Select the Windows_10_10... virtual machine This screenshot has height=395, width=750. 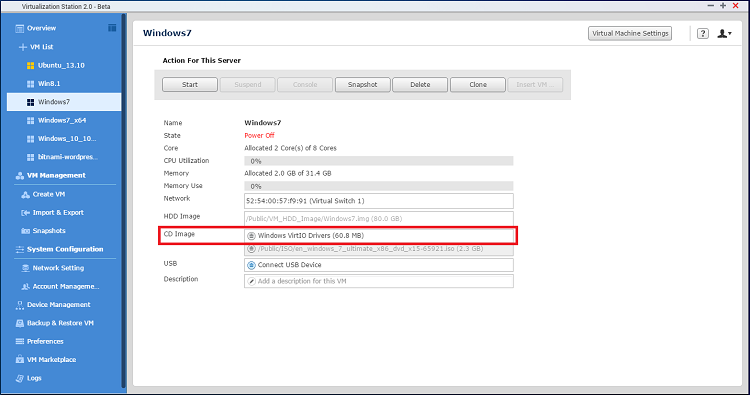coord(67,138)
